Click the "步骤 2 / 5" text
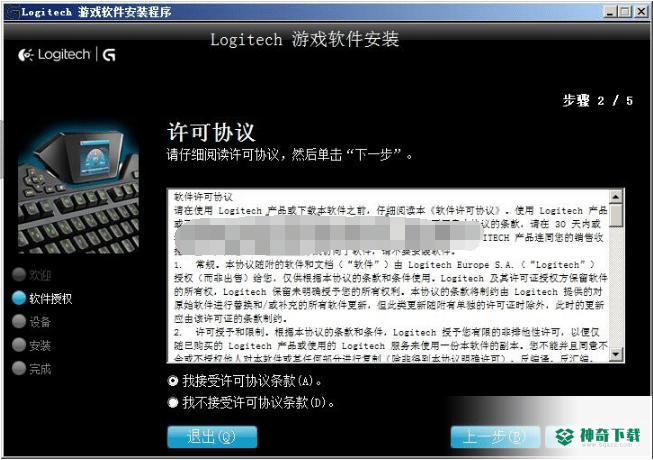The height and width of the screenshot is (460, 653). click(x=598, y=100)
